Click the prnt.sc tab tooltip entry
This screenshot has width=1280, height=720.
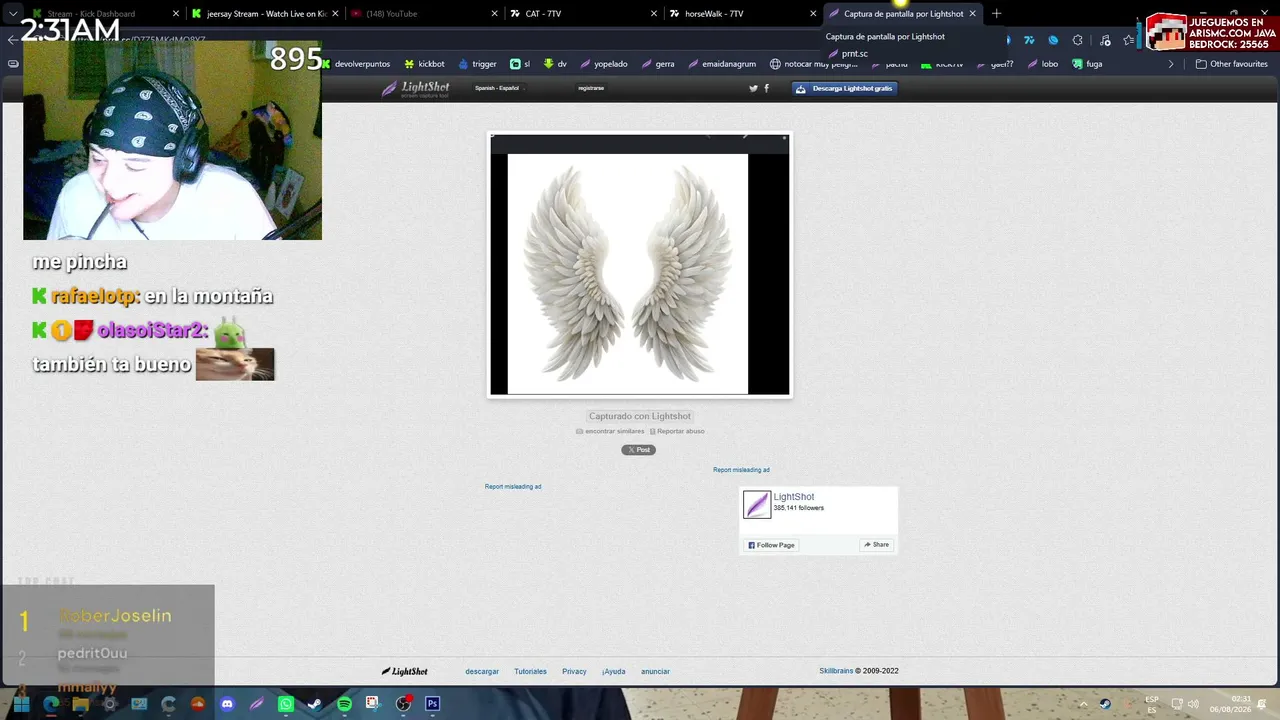(848, 54)
